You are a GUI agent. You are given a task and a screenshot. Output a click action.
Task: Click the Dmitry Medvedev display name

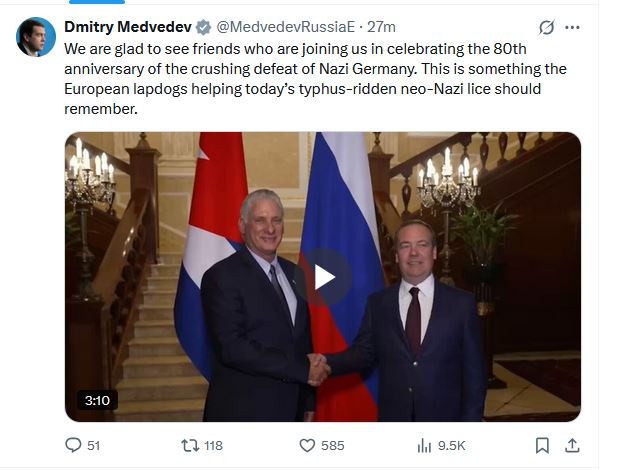point(126,26)
